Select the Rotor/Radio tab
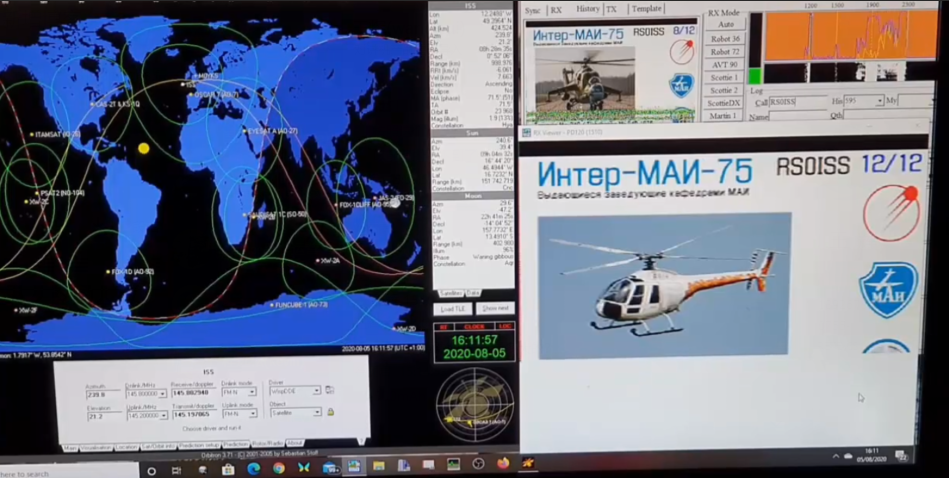The height and width of the screenshot is (478, 949). pos(268,444)
